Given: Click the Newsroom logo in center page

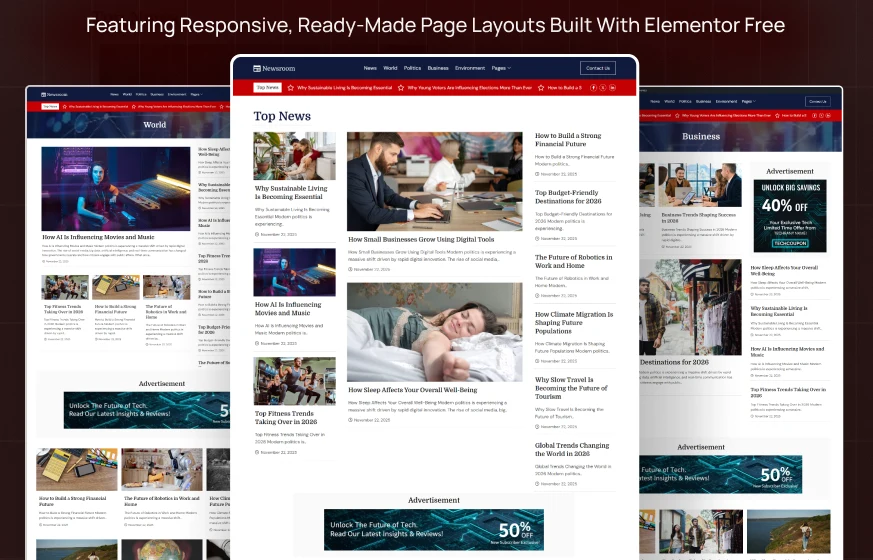Looking at the screenshot, I should tap(274, 68).
